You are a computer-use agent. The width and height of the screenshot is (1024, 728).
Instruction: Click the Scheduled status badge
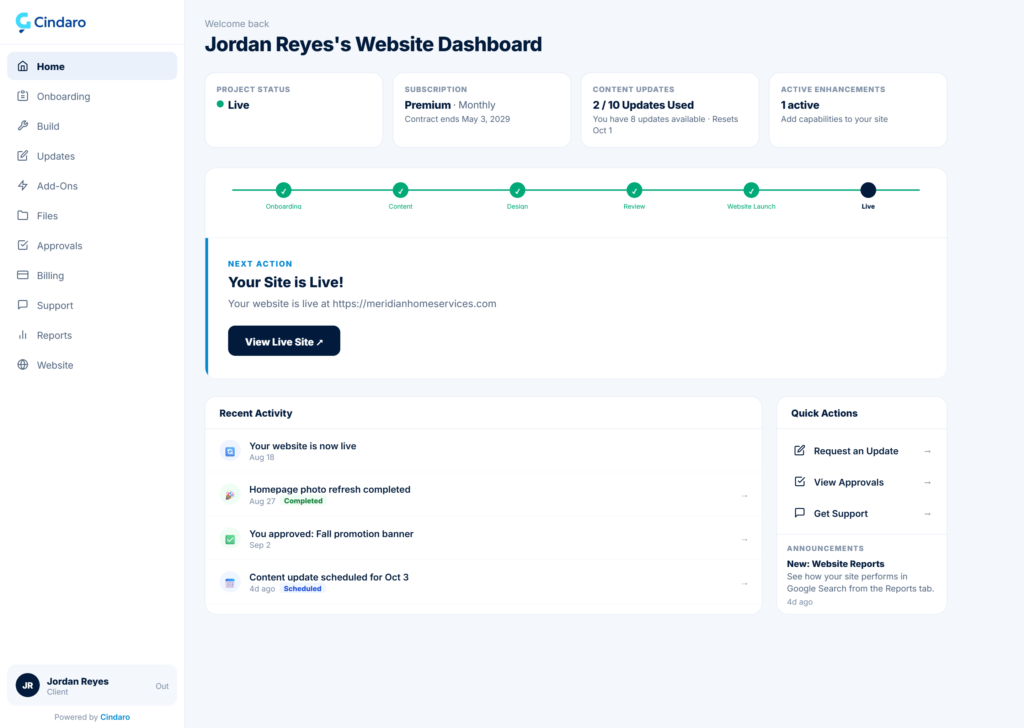point(302,588)
